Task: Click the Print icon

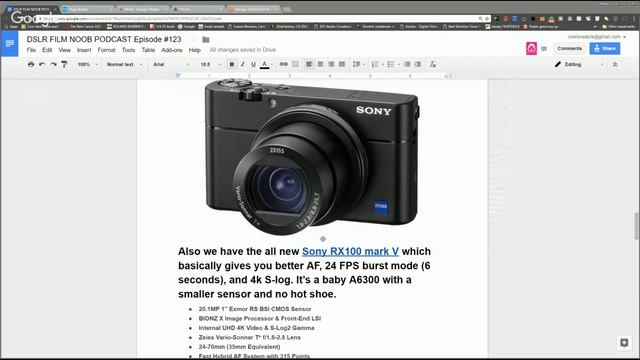Action: tap(31, 64)
